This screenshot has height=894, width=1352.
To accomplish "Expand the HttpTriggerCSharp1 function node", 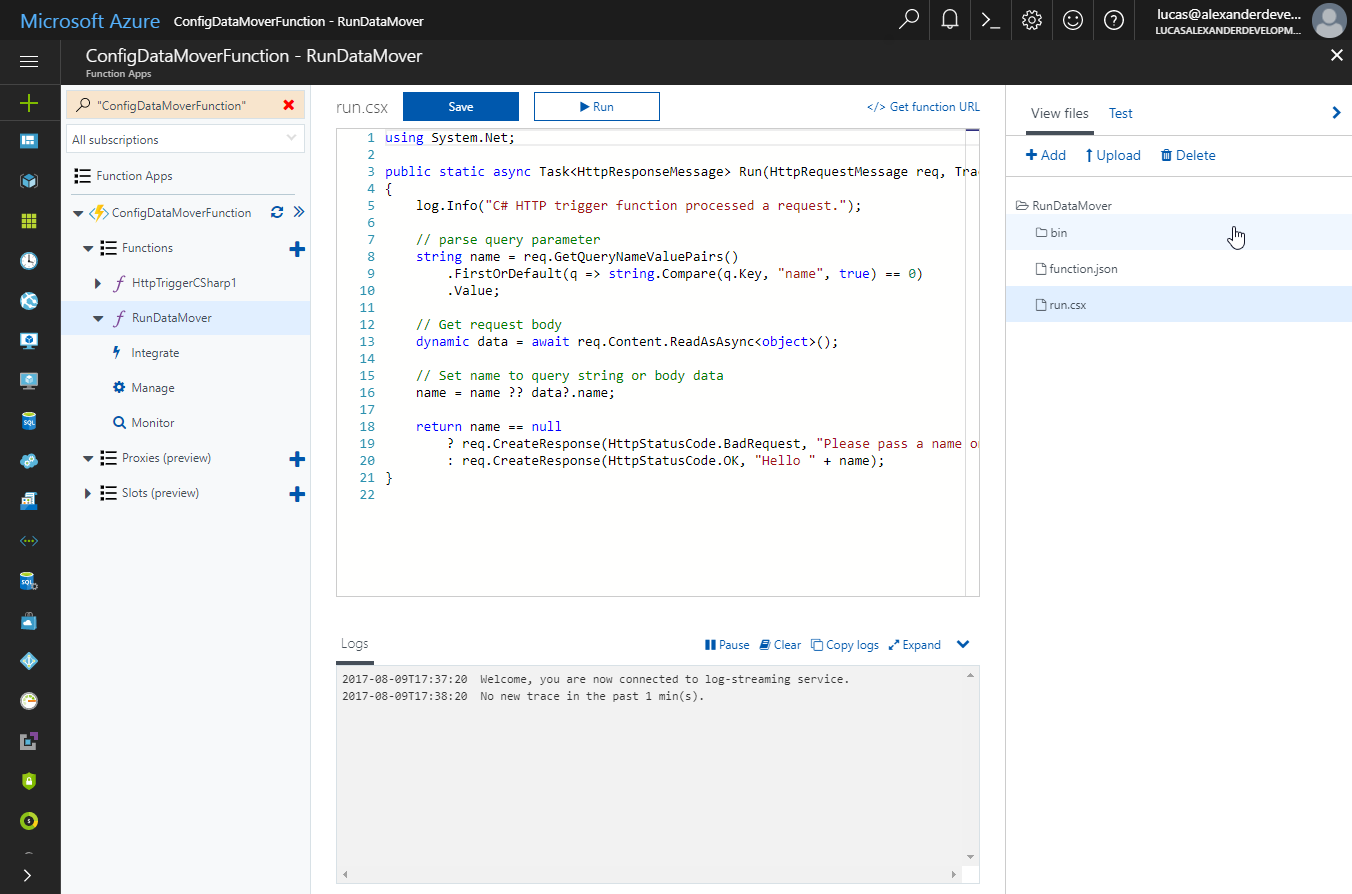I will point(98,283).
